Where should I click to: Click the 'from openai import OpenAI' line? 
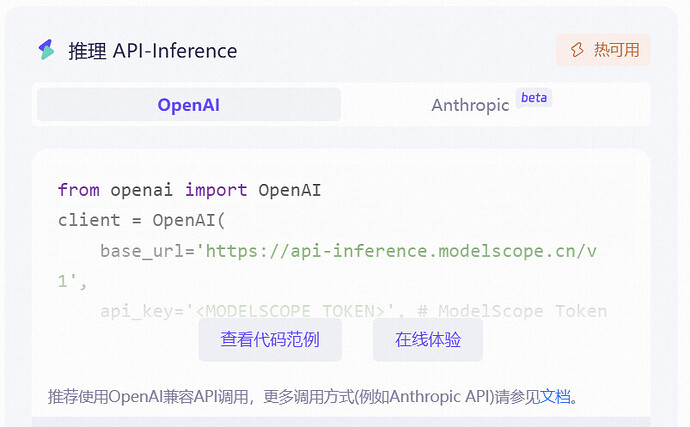pos(189,190)
